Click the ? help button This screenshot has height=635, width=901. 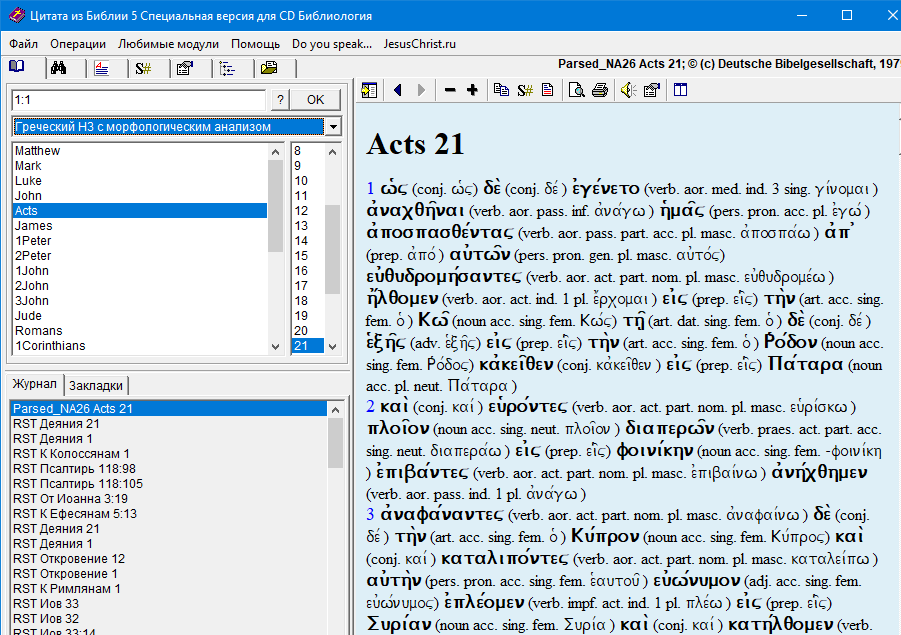pyautogui.click(x=281, y=99)
